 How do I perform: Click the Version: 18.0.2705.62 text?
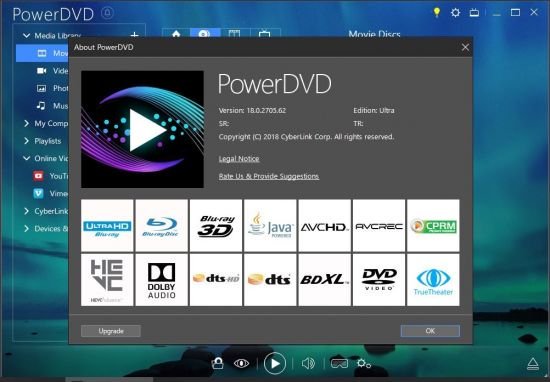point(252,110)
